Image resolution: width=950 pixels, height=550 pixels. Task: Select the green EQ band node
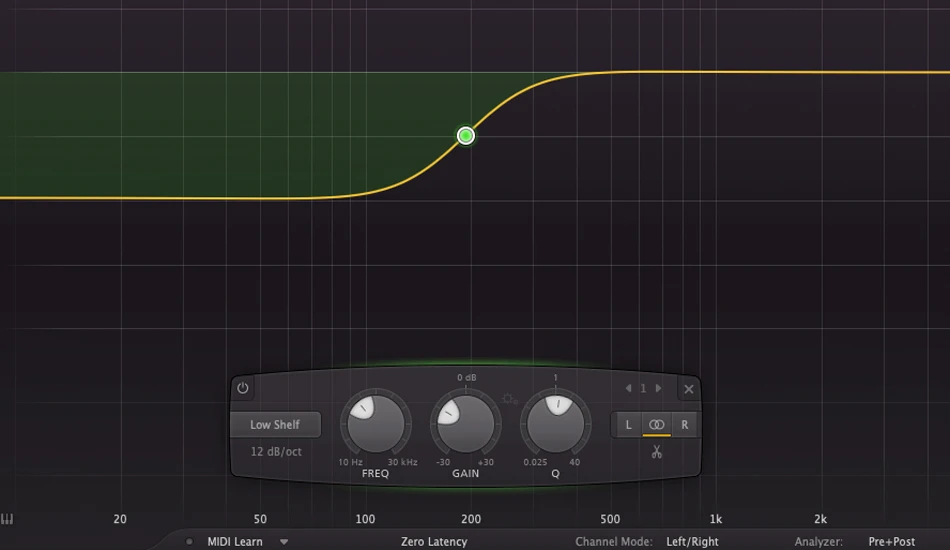466,136
